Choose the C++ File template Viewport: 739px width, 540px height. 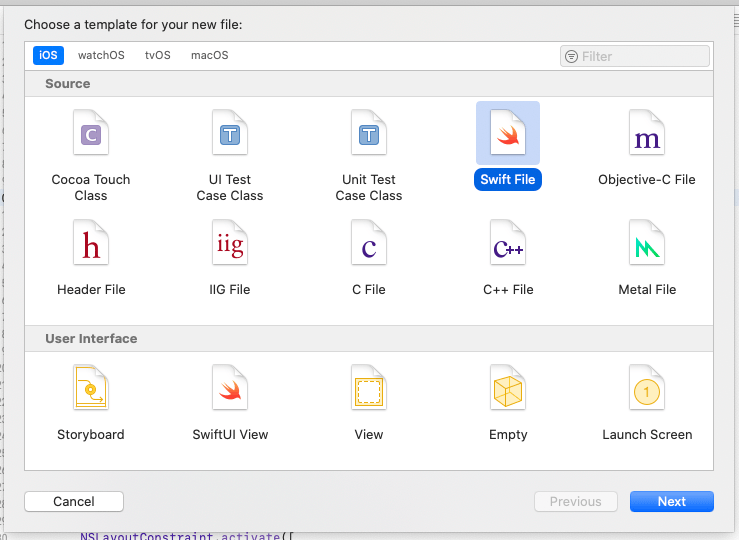(x=508, y=244)
